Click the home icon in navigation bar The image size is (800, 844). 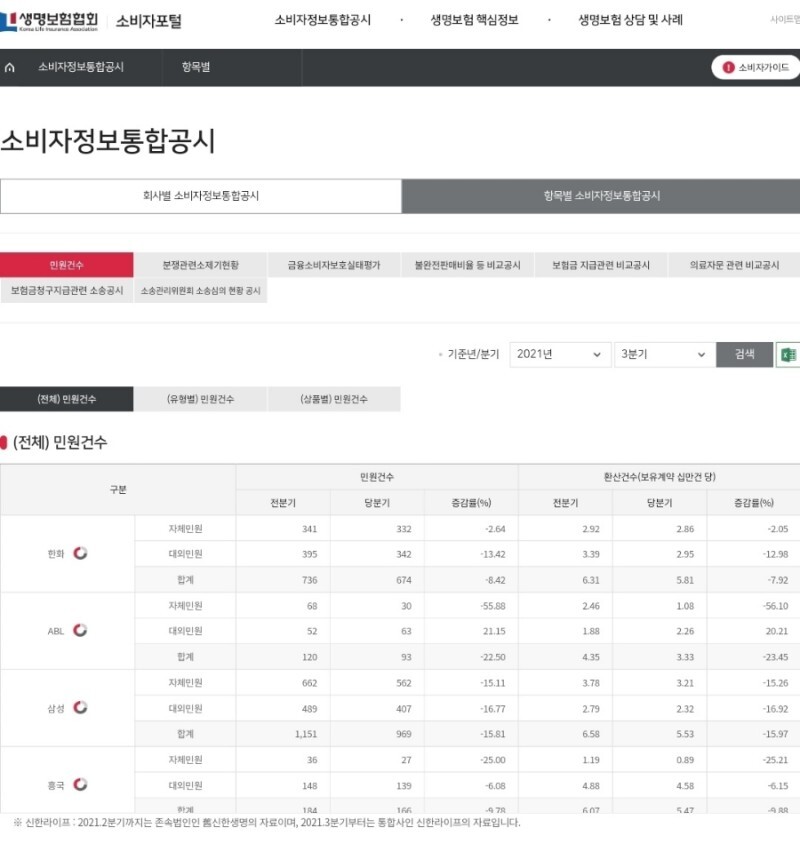point(10,67)
